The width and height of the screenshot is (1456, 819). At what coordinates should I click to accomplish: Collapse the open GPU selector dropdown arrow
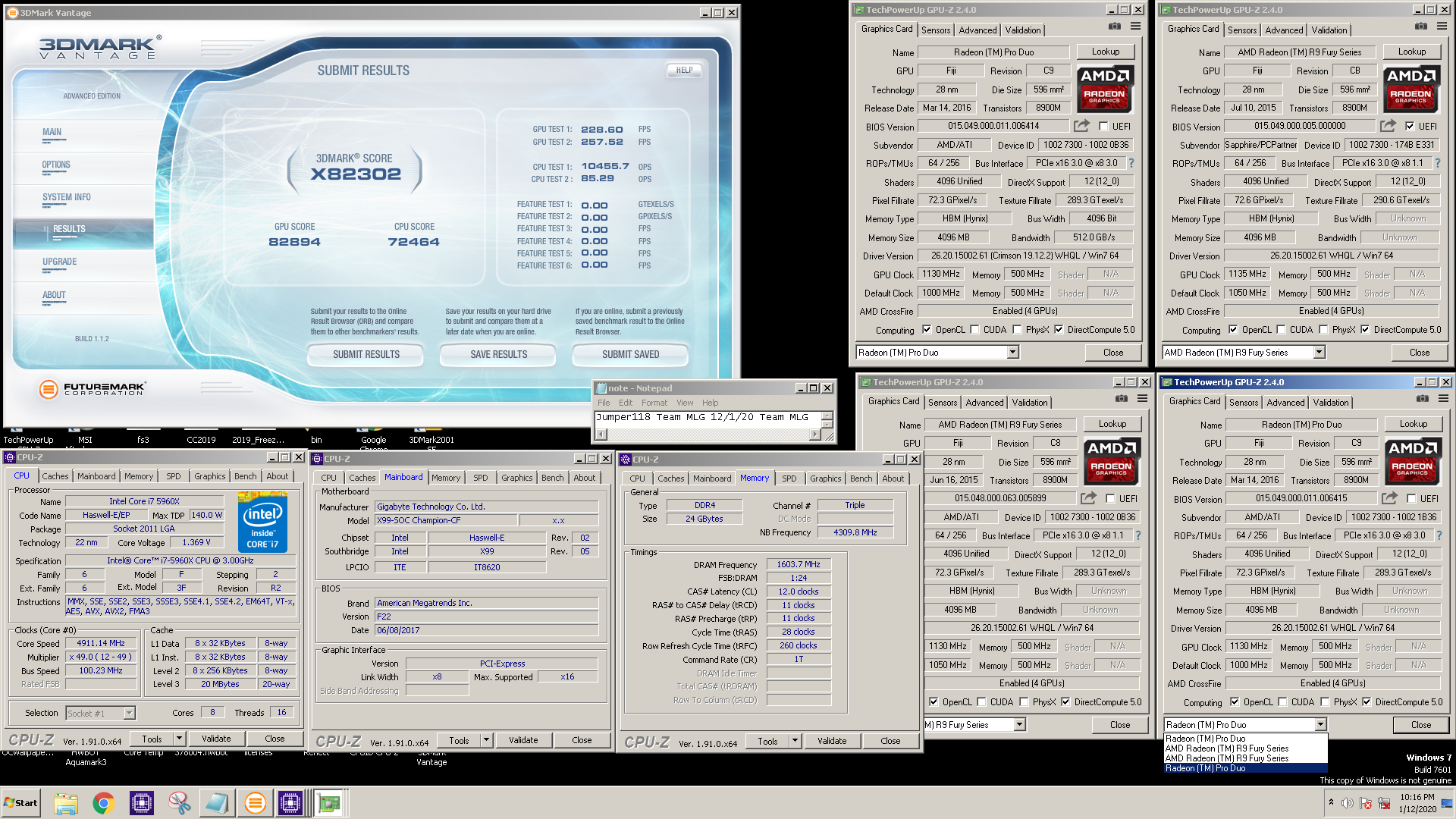pyautogui.click(x=1320, y=725)
